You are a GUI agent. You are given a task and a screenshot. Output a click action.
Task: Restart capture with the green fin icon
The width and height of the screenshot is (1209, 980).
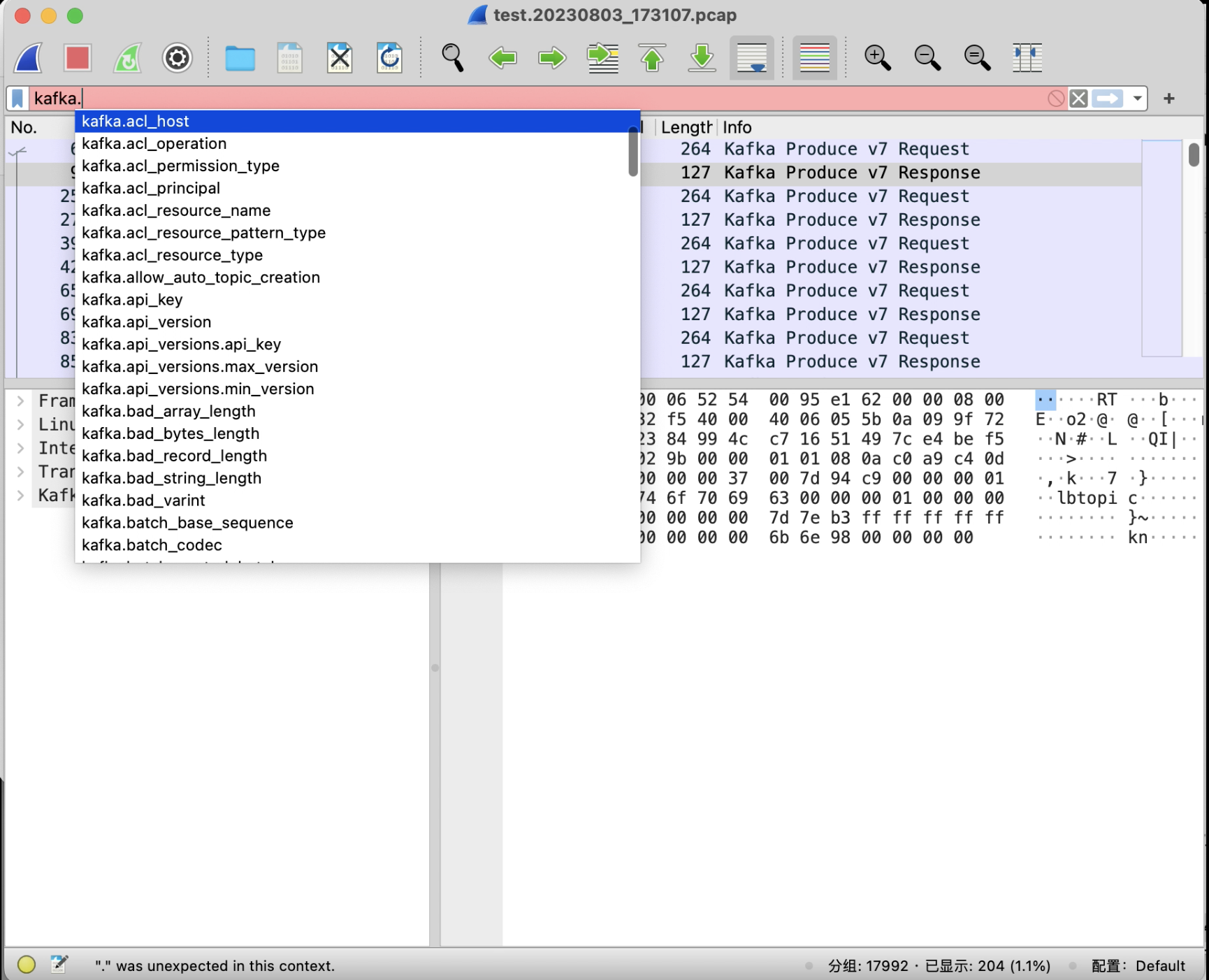pyautogui.click(x=127, y=58)
